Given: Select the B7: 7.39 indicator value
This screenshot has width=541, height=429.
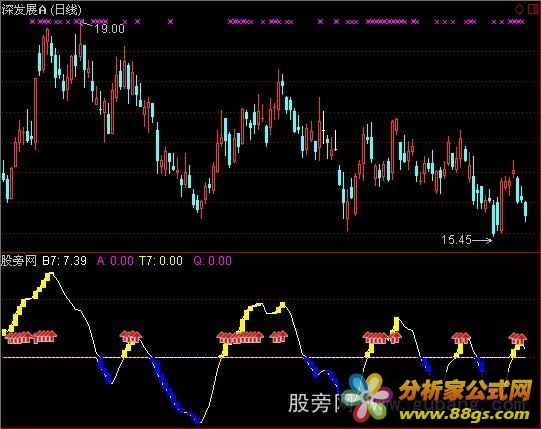Looking at the screenshot, I should pos(65,261).
